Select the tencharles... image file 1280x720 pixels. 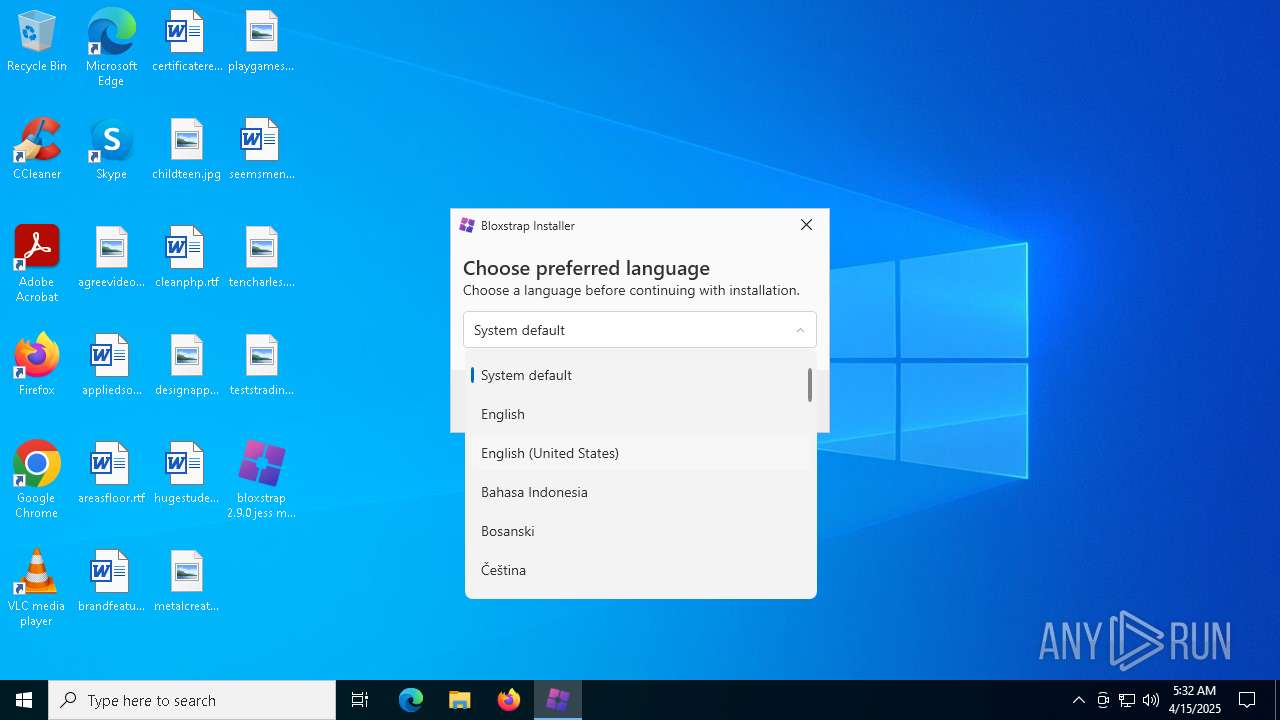point(261,258)
